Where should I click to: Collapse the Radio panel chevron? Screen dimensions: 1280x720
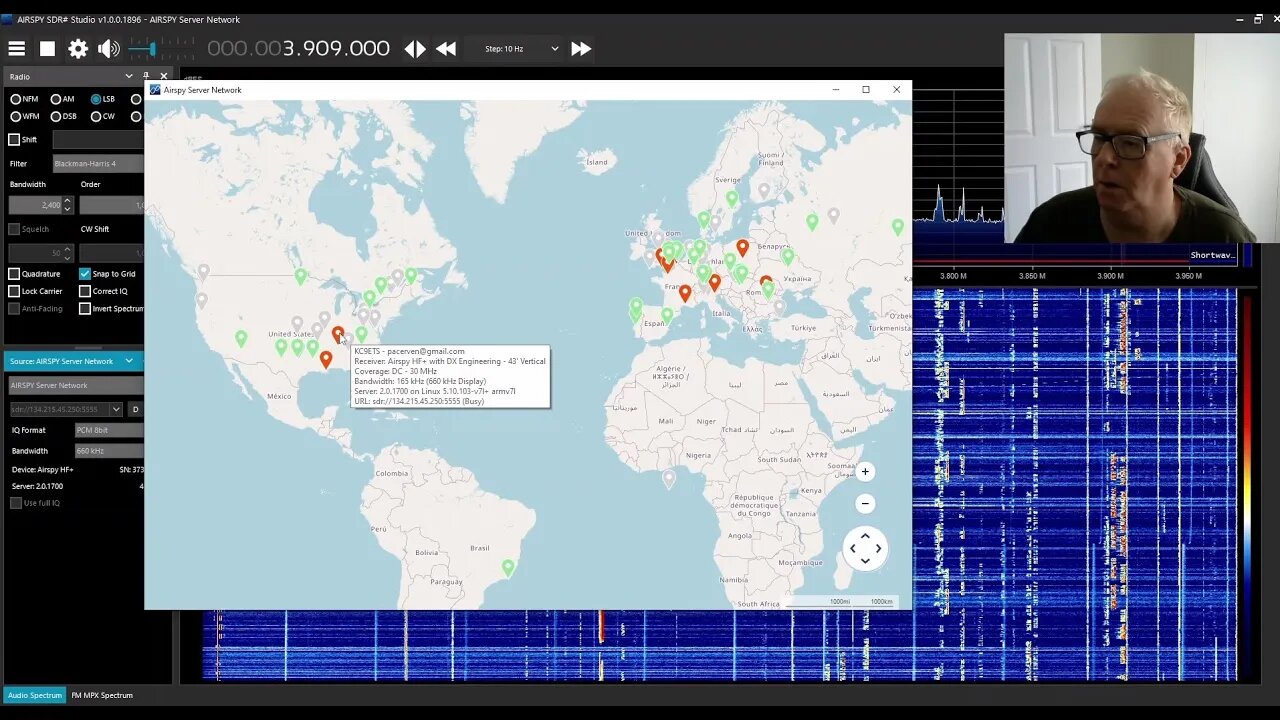pyautogui.click(x=128, y=76)
